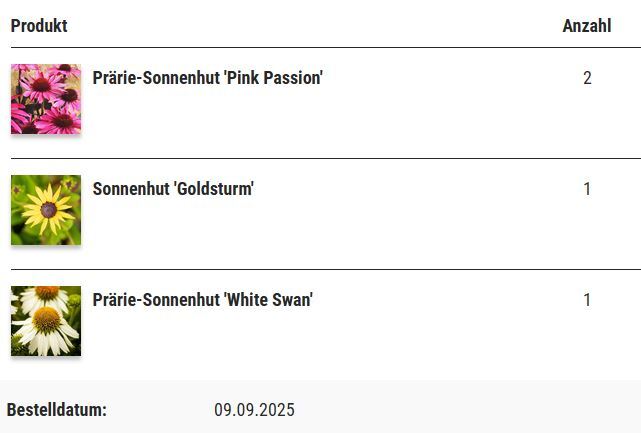Click the Anzahl column header
The image size is (641, 433).
click(x=586, y=26)
